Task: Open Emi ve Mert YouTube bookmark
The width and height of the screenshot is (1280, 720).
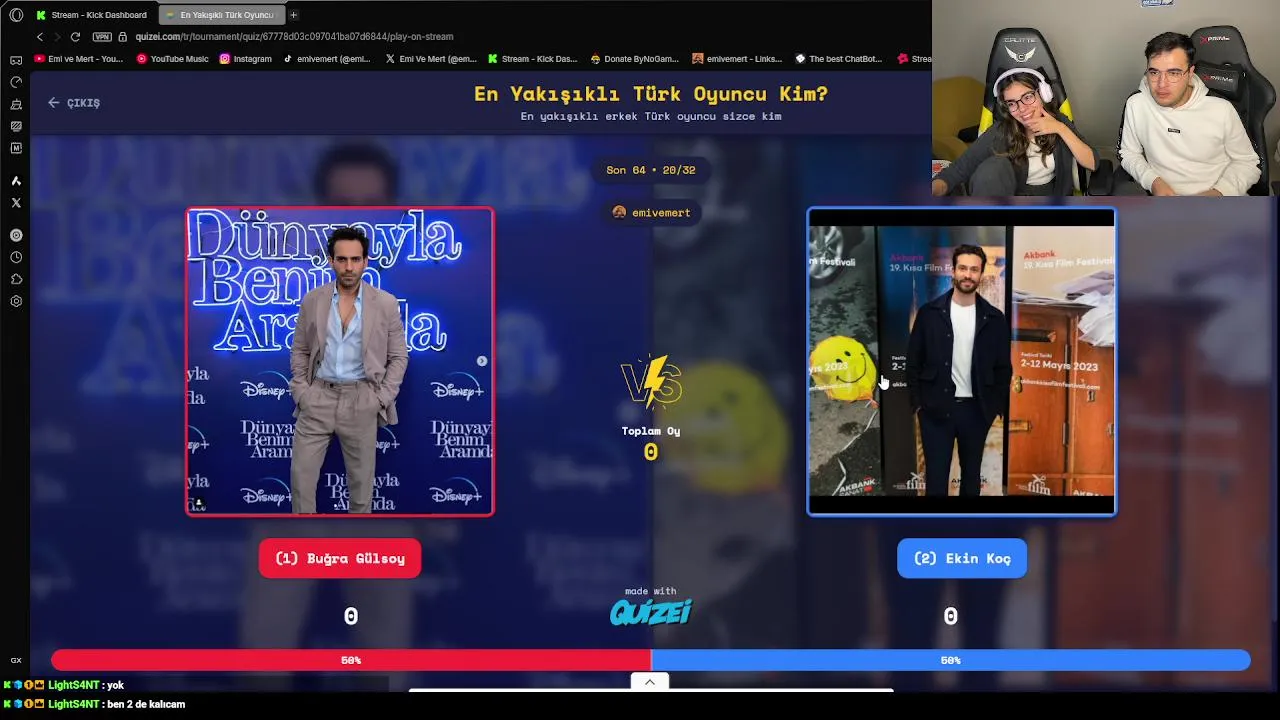Action: (79, 59)
